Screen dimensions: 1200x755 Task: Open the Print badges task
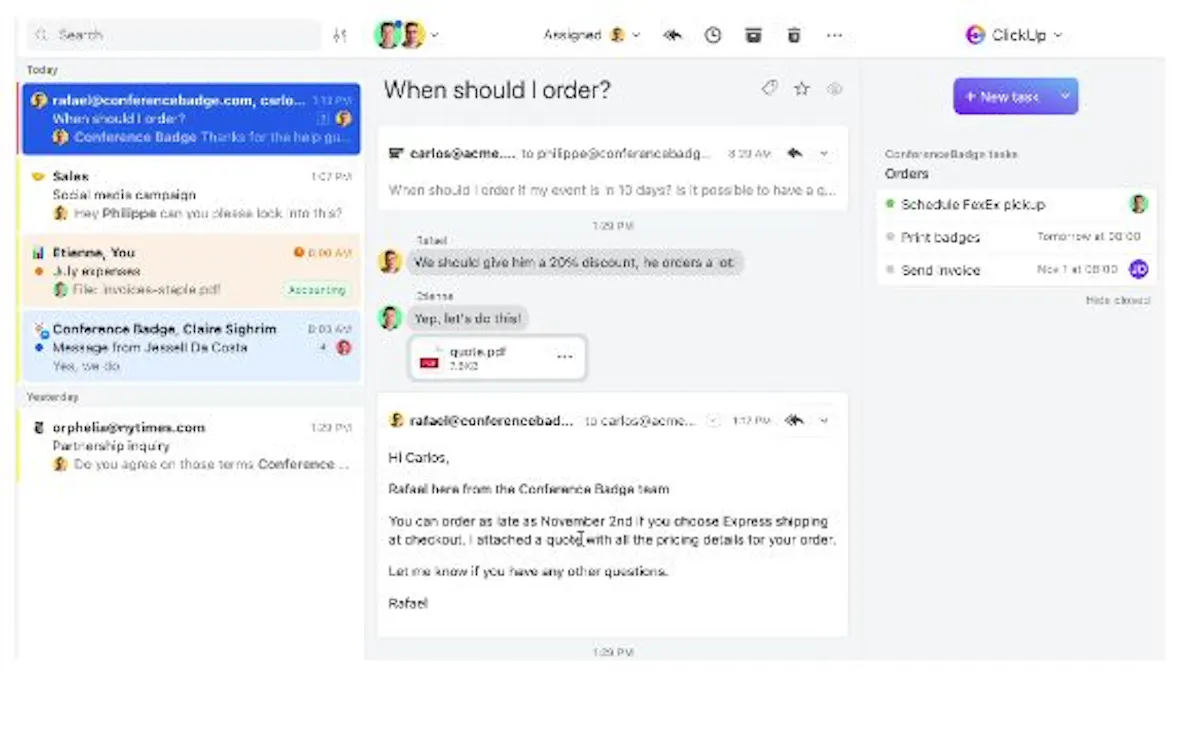(x=1016, y=237)
